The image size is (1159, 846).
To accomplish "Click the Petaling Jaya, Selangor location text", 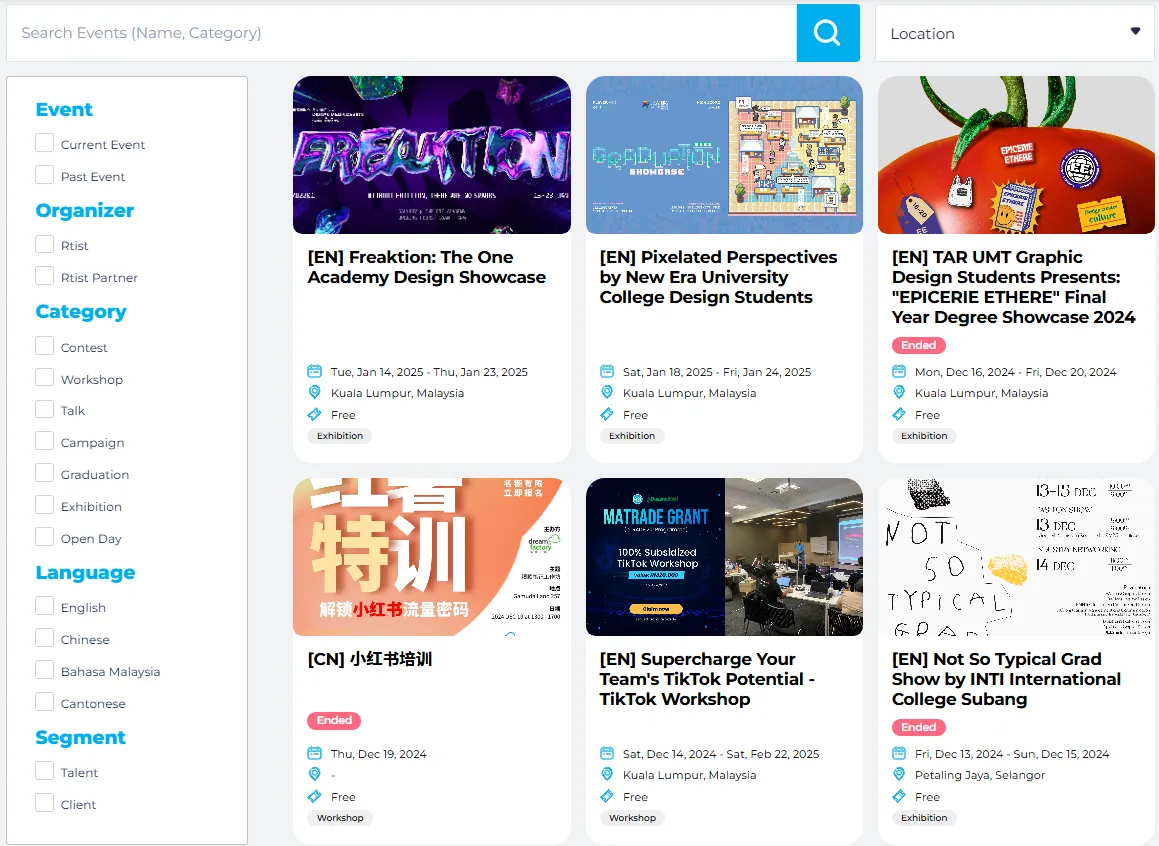I will point(979,775).
